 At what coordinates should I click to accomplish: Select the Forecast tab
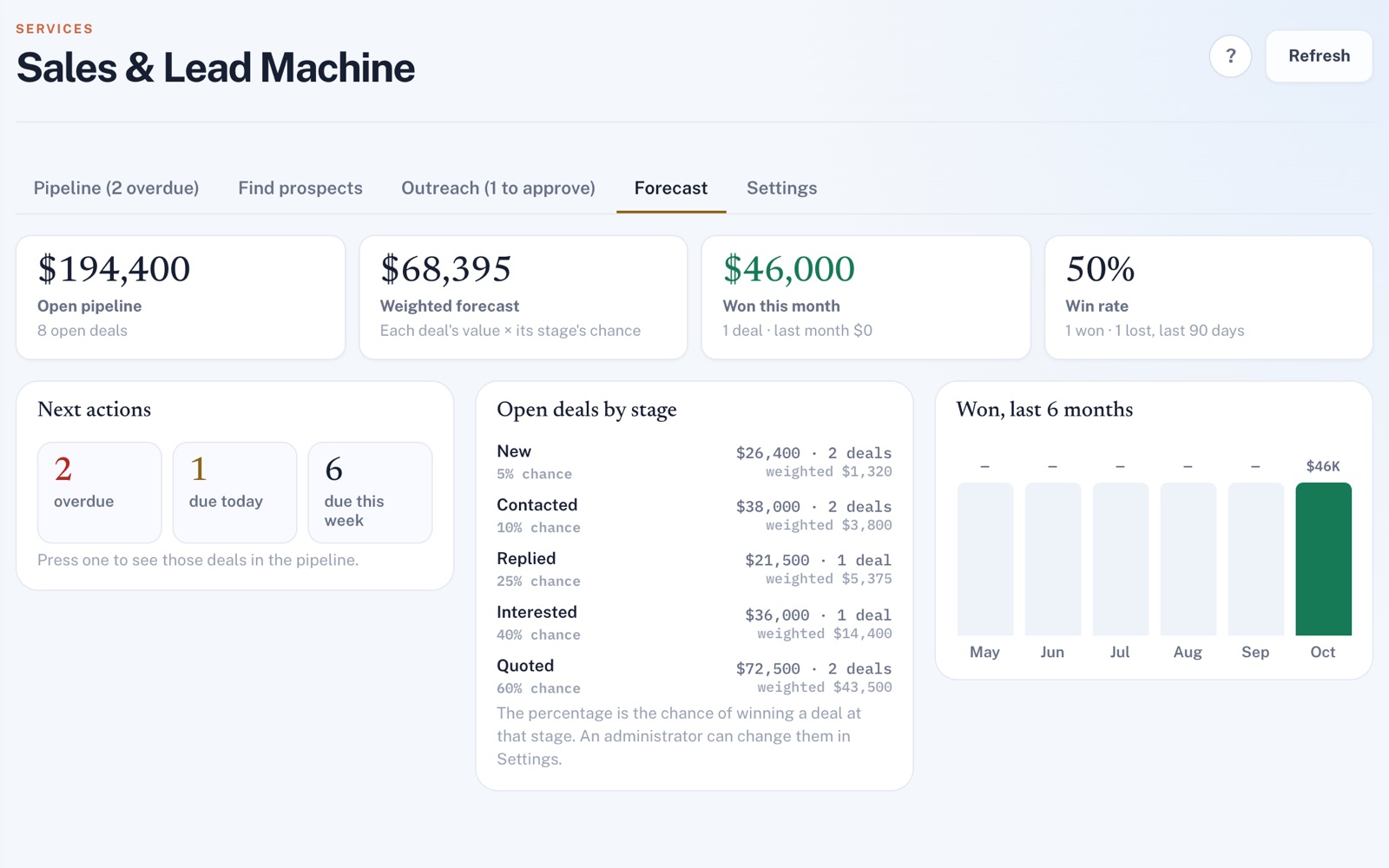pos(671,188)
